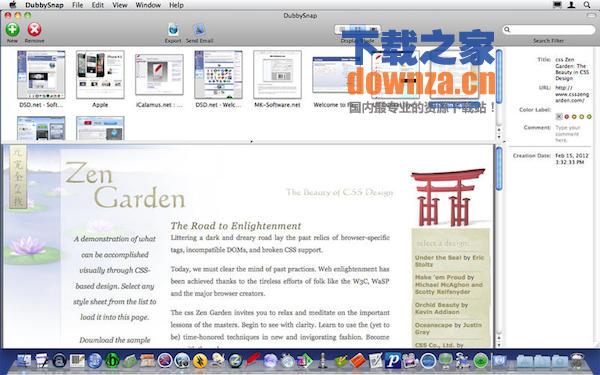Toggle the toolbar pill button in title bar

point(591,15)
